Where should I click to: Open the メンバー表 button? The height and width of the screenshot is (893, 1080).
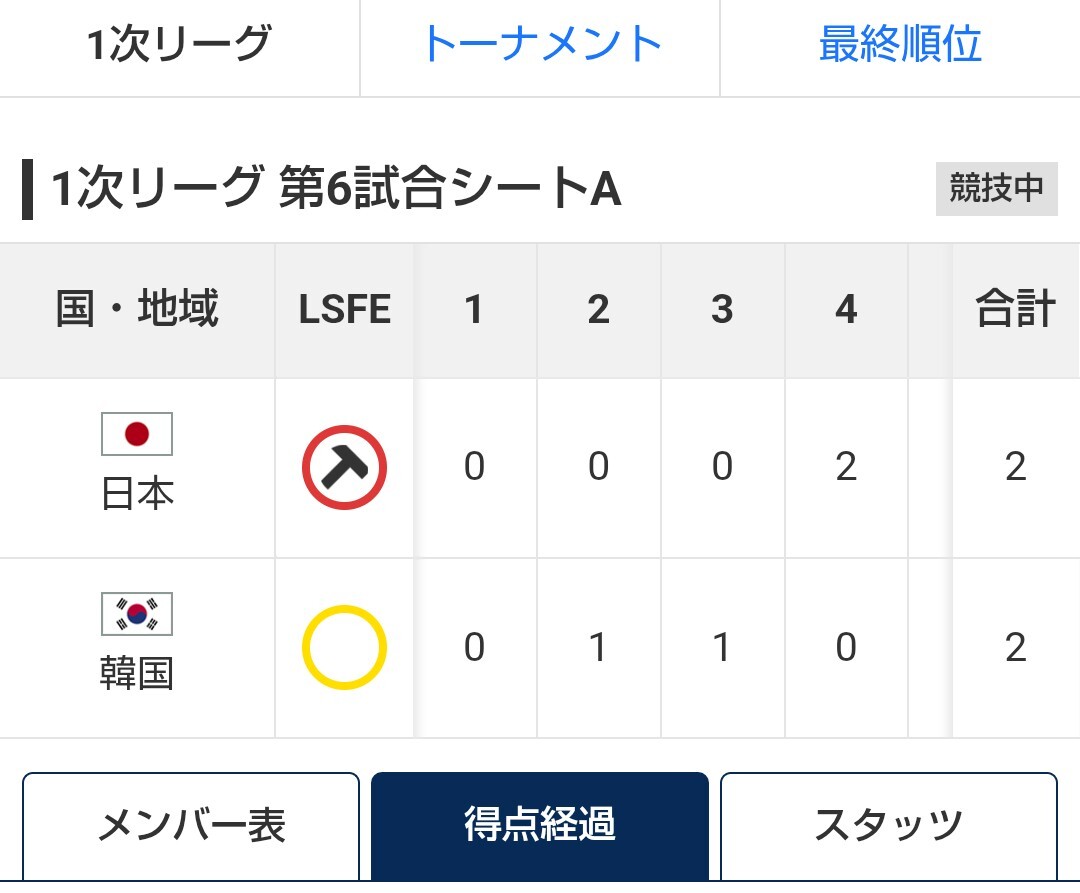click(x=190, y=826)
